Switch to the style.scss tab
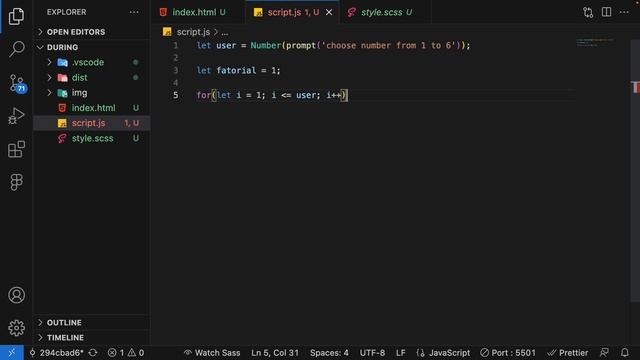This screenshot has height=360, width=640. tap(385, 12)
